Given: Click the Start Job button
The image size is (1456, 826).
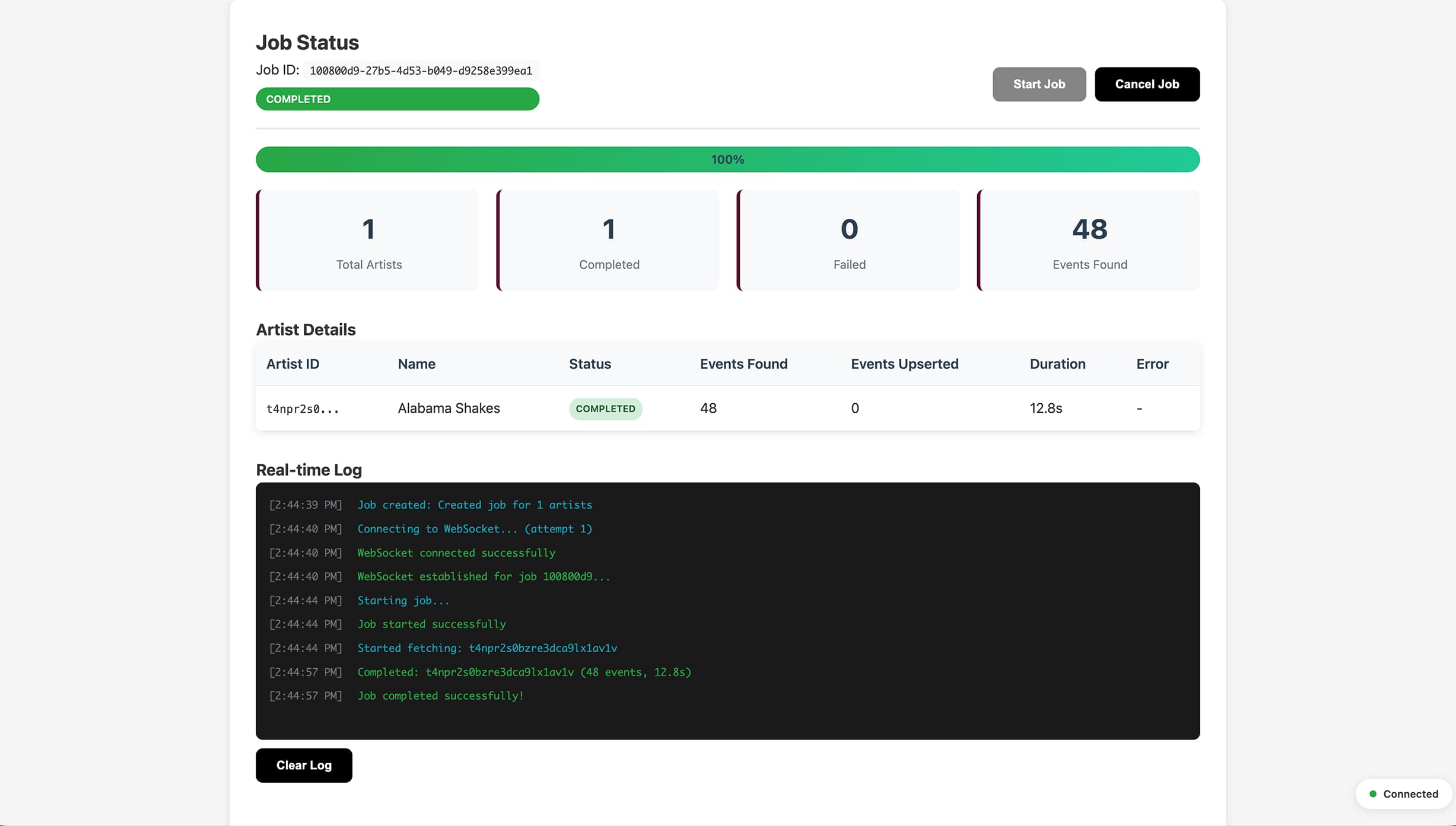Looking at the screenshot, I should point(1038,84).
